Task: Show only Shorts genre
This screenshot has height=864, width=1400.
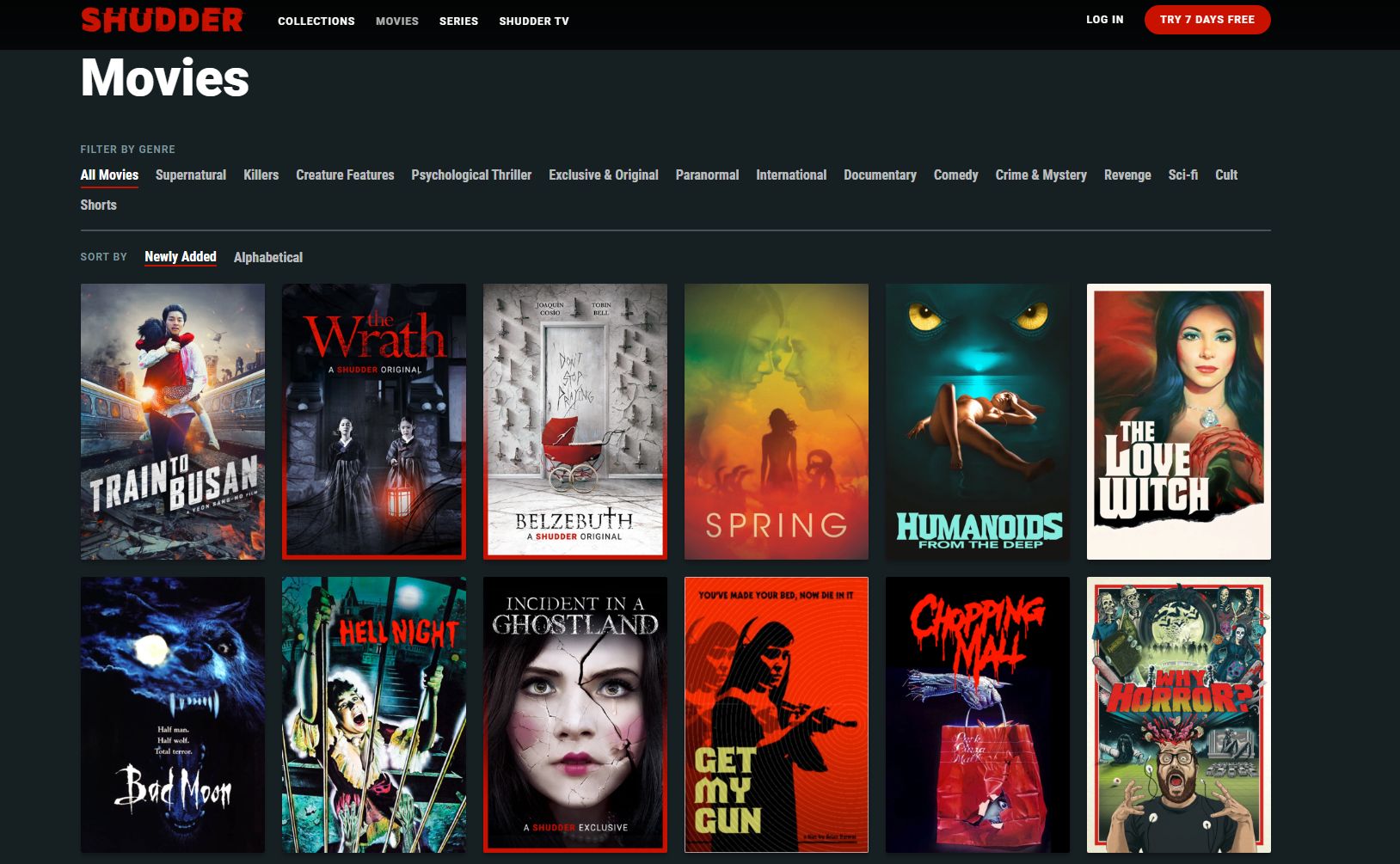Action: [98, 205]
